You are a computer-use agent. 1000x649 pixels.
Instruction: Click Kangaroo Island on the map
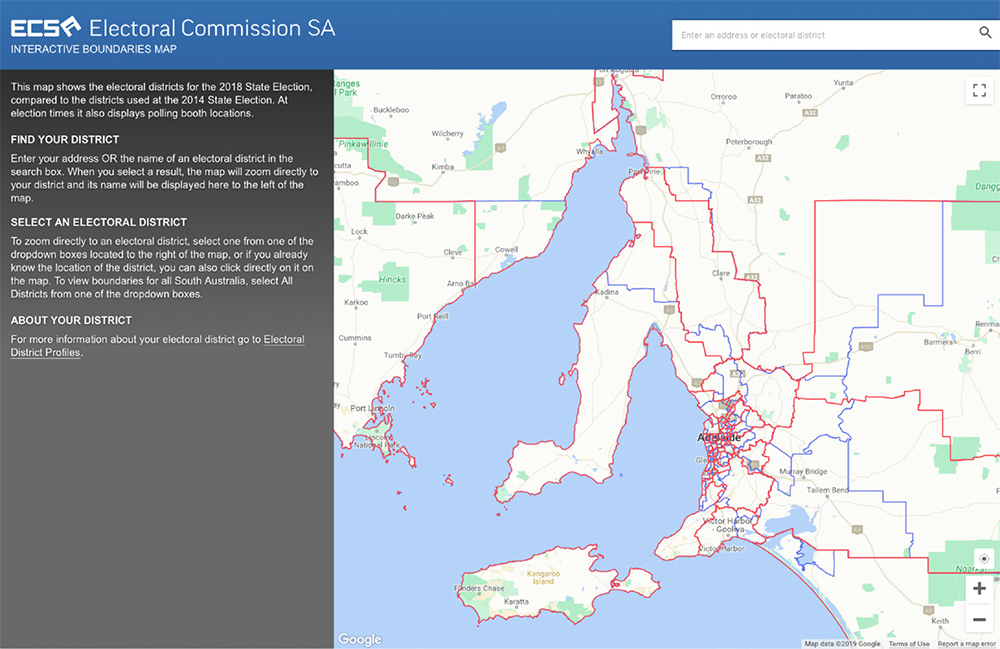tap(541, 578)
